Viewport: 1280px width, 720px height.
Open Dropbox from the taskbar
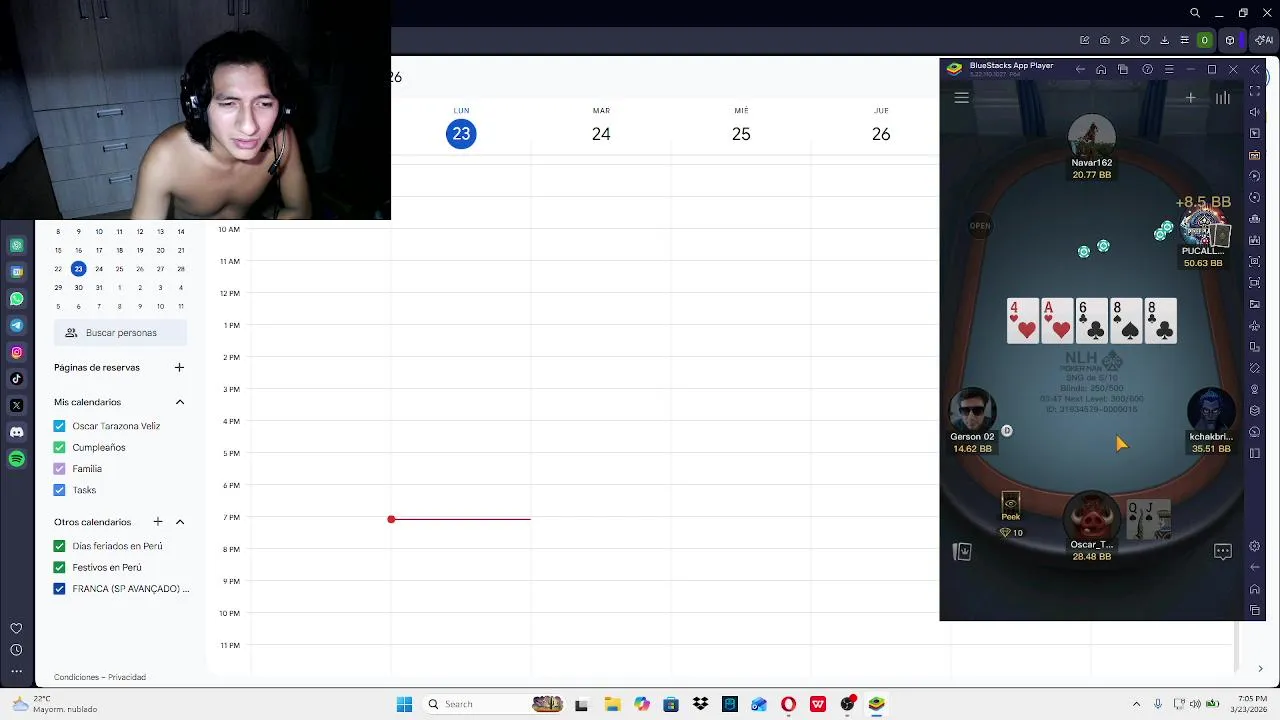pos(700,704)
